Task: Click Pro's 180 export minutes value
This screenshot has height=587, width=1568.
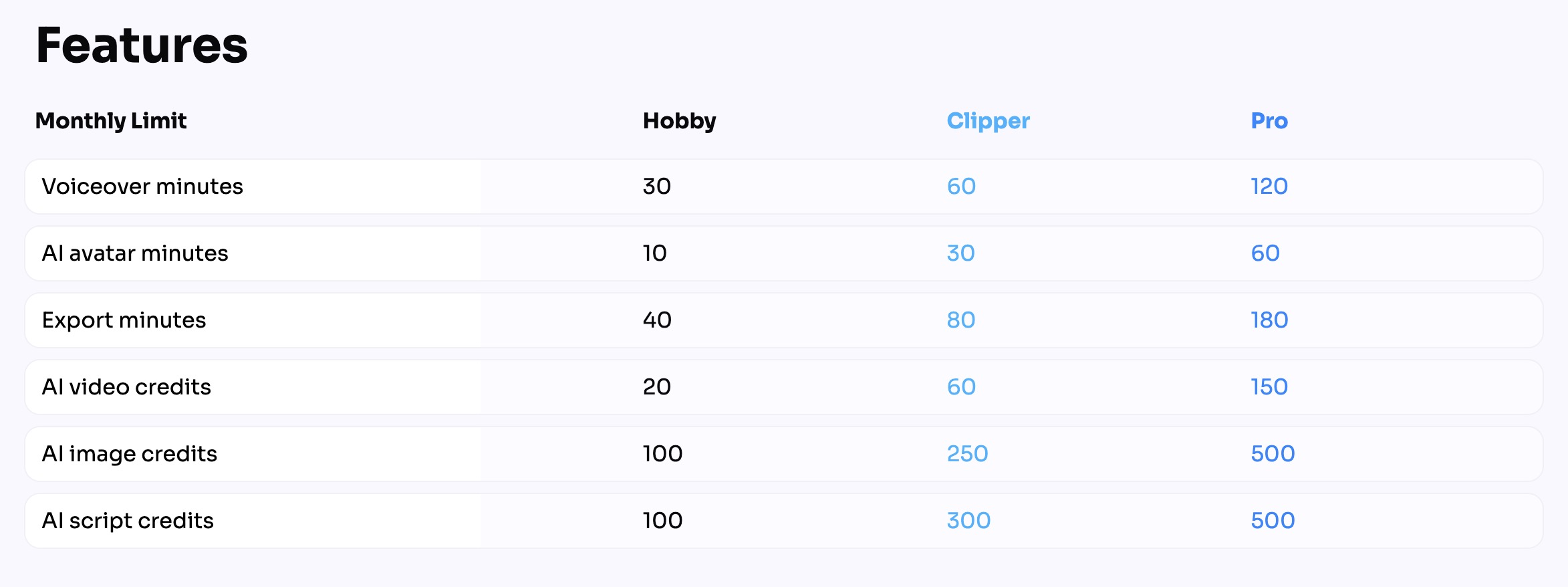Action: pyautogui.click(x=1269, y=320)
